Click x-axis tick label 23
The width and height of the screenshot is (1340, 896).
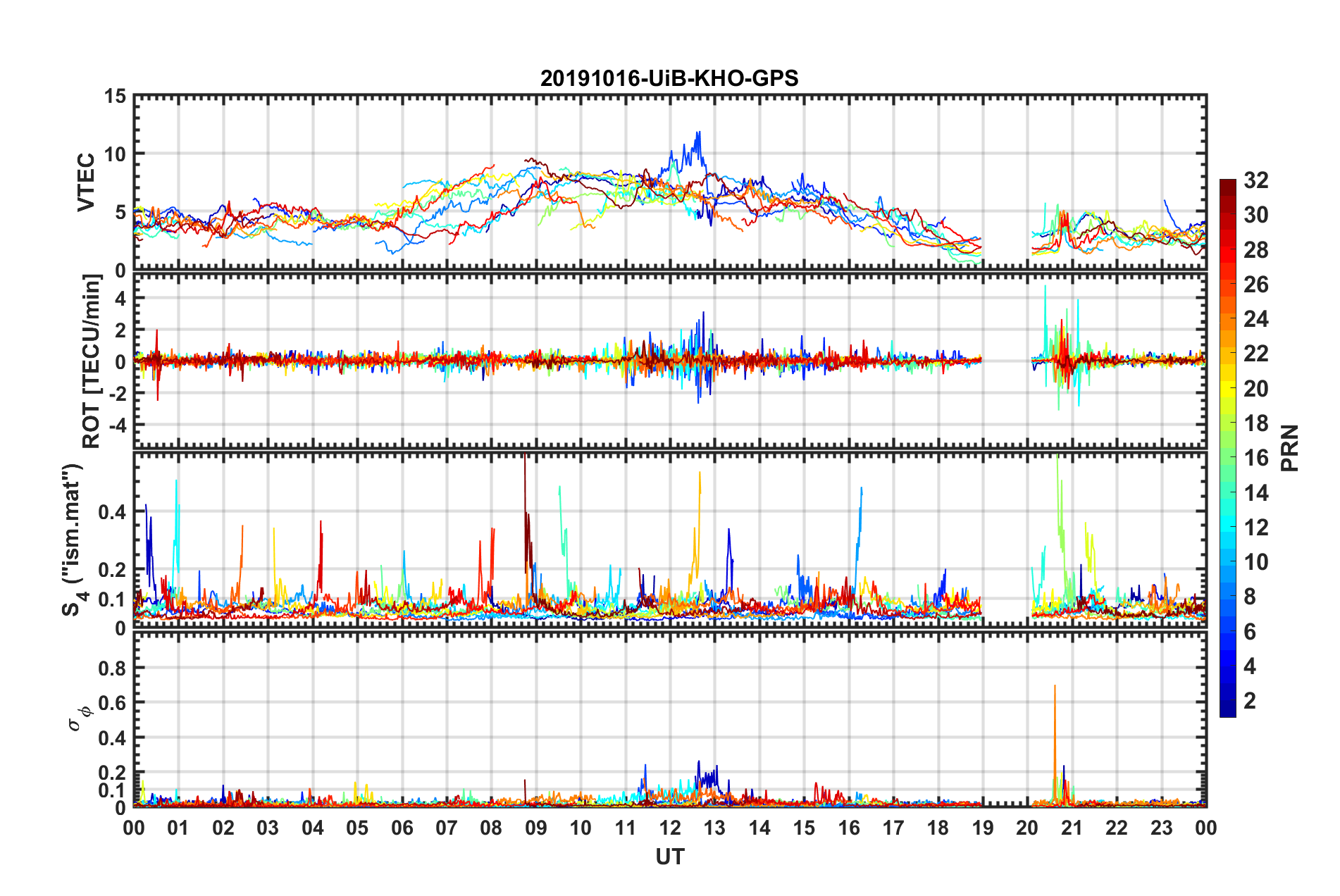point(1162,828)
